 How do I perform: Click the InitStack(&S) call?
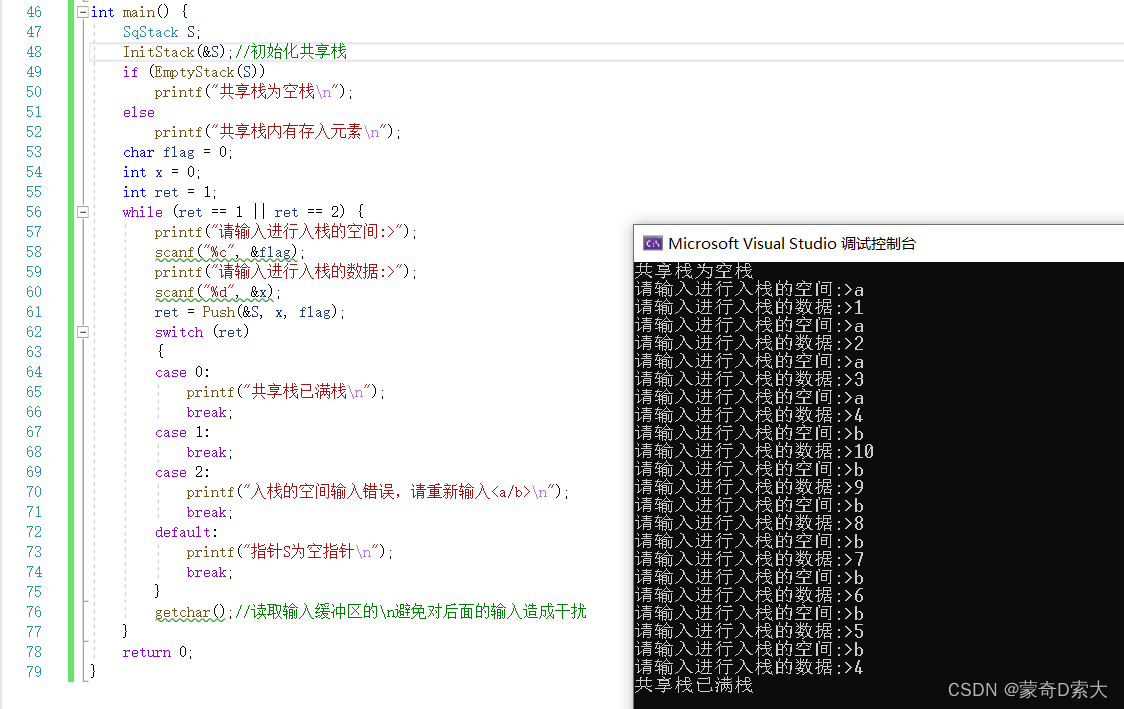click(x=176, y=52)
